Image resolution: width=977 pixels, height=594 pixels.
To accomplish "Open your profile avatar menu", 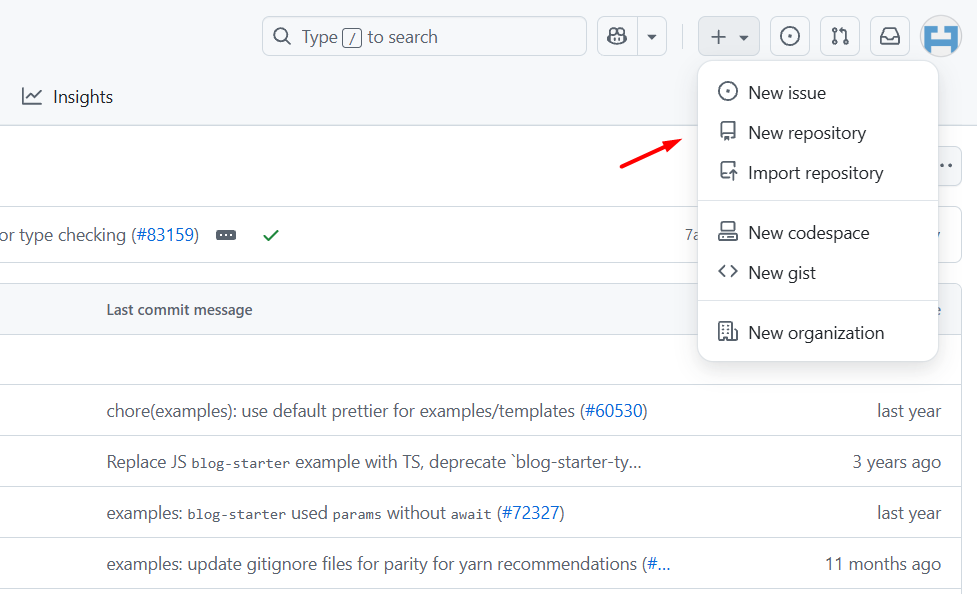I will (x=939, y=36).
